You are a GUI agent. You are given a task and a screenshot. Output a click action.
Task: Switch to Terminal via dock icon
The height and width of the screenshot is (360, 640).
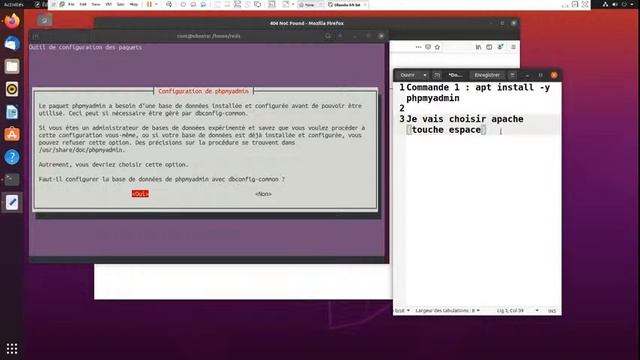12,180
